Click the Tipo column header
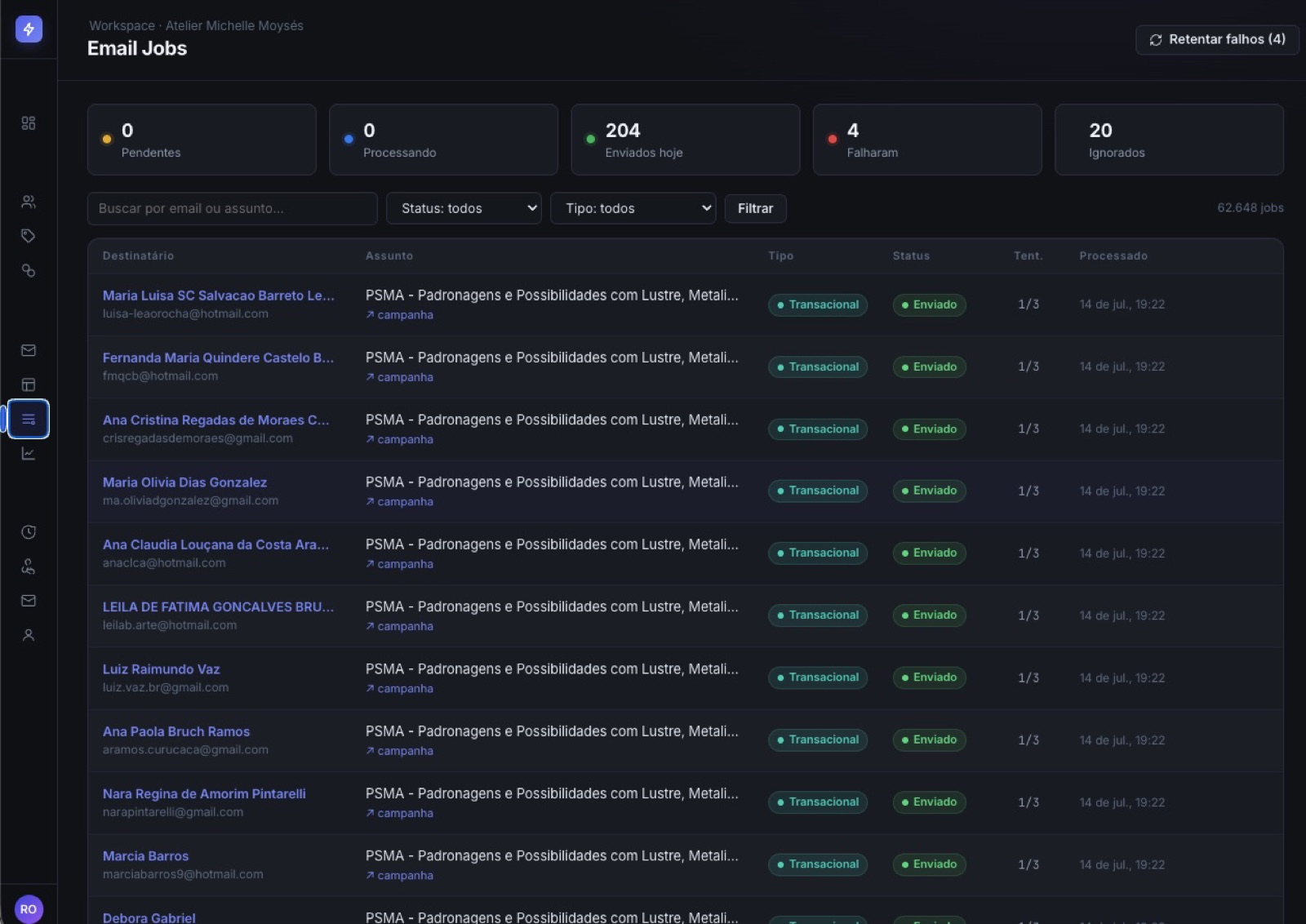1306x924 pixels. (x=780, y=255)
